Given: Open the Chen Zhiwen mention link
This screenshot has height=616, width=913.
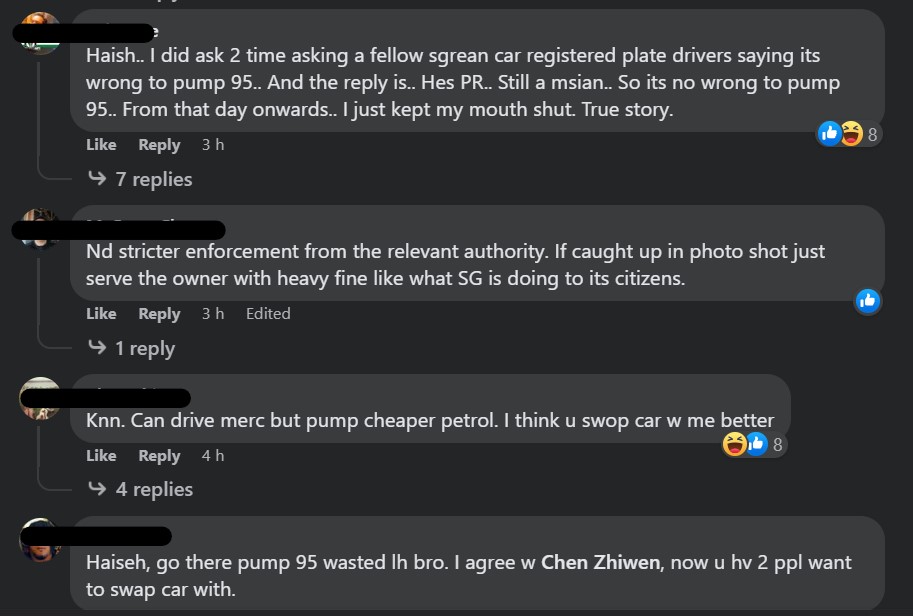Looking at the screenshot, I should [600, 562].
